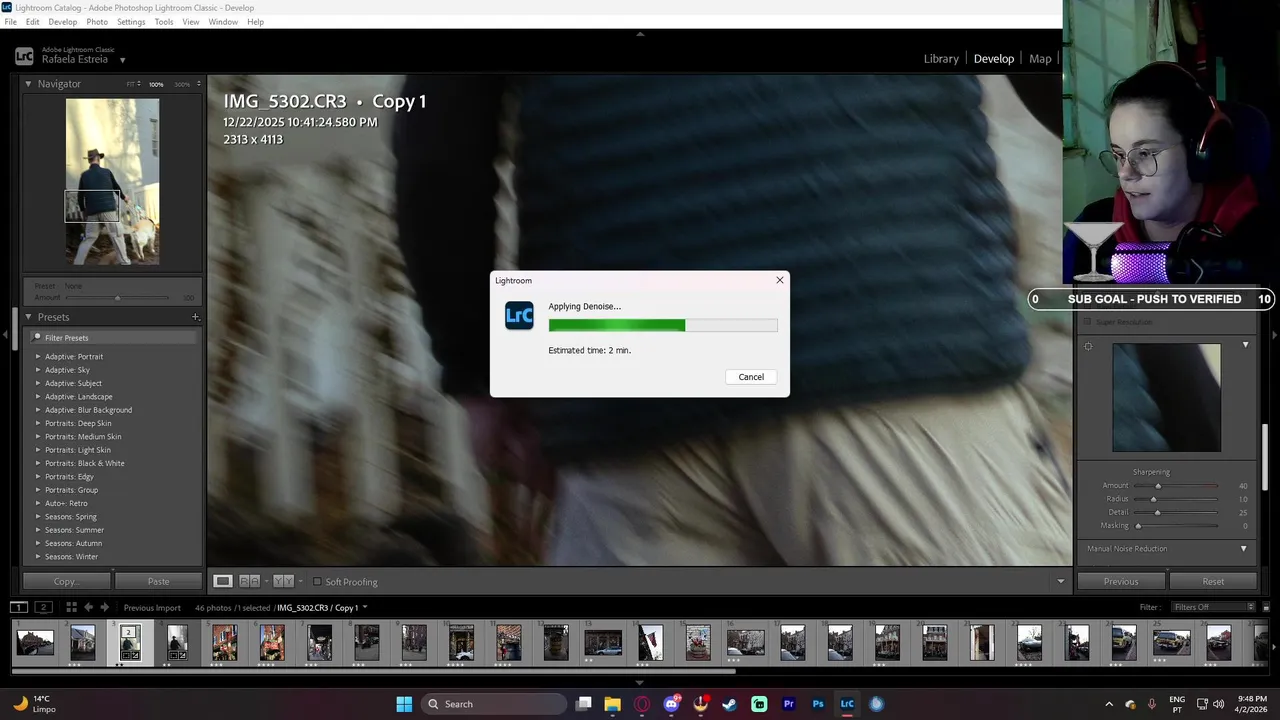Show main window display icon 1
Image resolution: width=1280 pixels, height=720 pixels.
18,607
